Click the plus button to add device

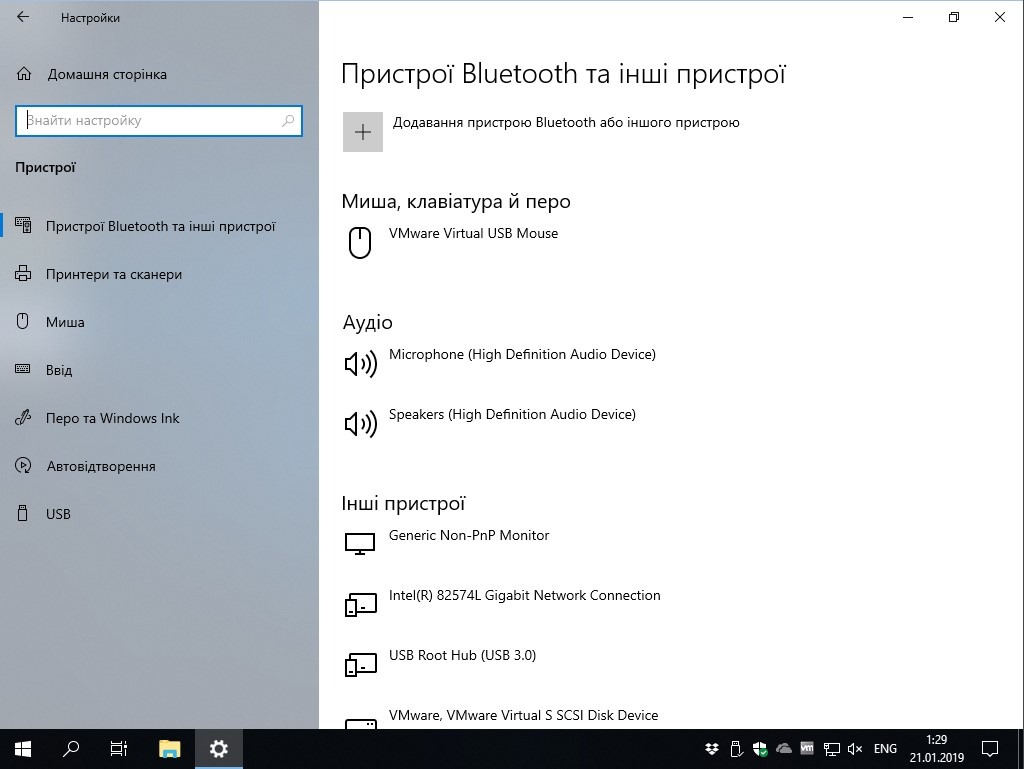[362, 132]
